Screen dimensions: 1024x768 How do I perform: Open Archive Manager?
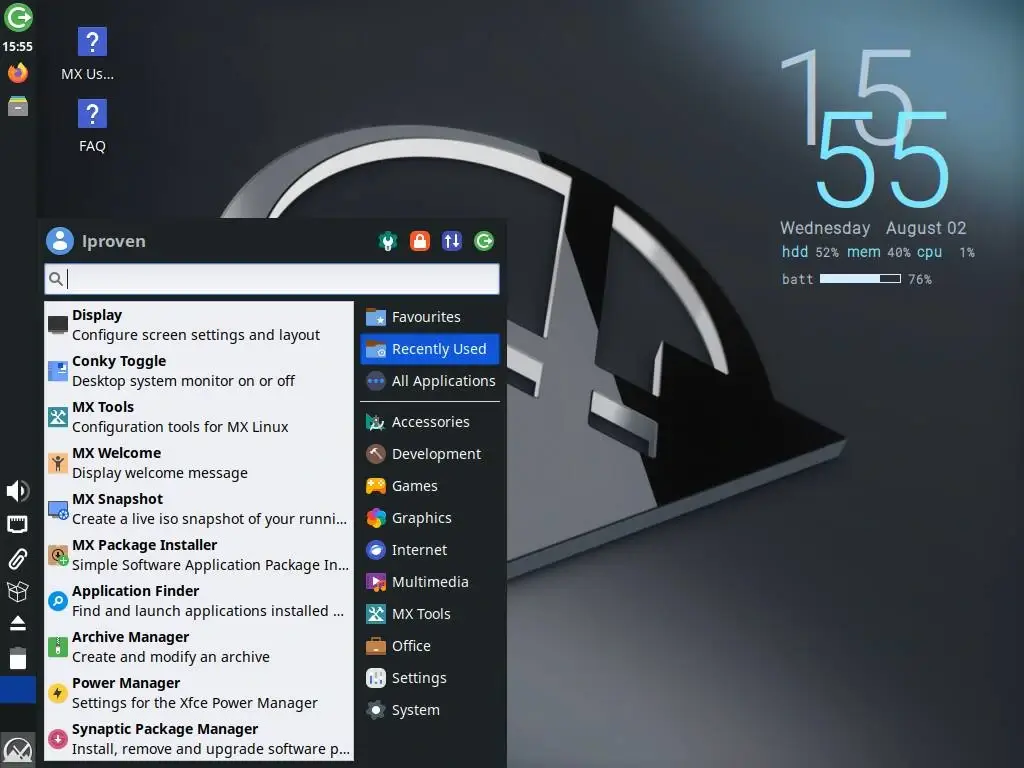coord(199,647)
